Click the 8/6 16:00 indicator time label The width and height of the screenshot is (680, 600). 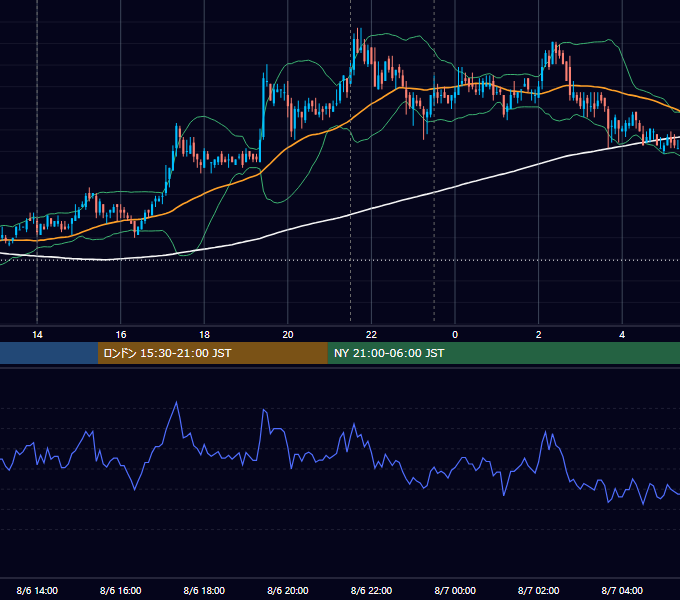click(x=121, y=590)
